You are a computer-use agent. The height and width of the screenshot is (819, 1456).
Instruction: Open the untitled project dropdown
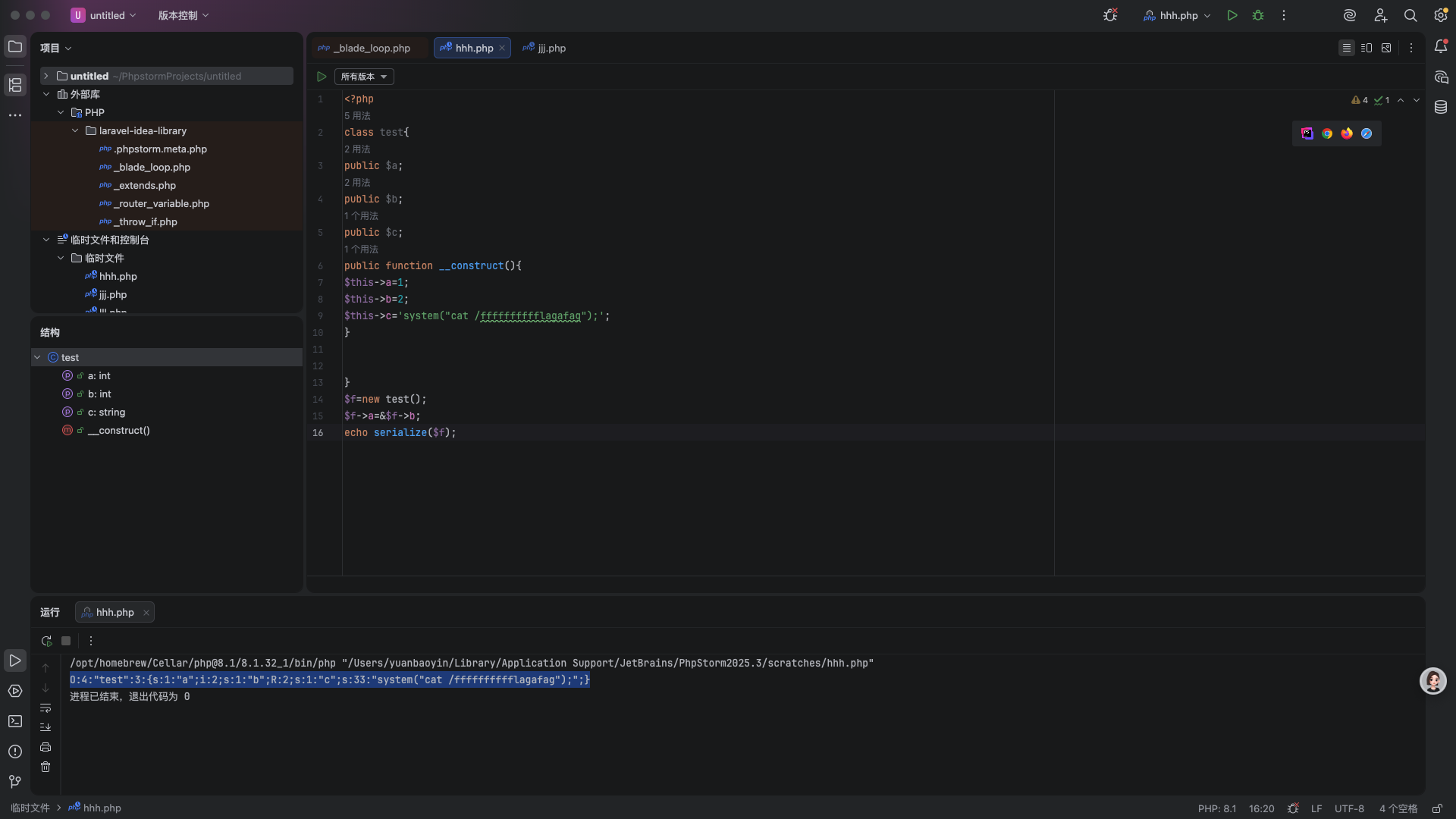point(104,15)
